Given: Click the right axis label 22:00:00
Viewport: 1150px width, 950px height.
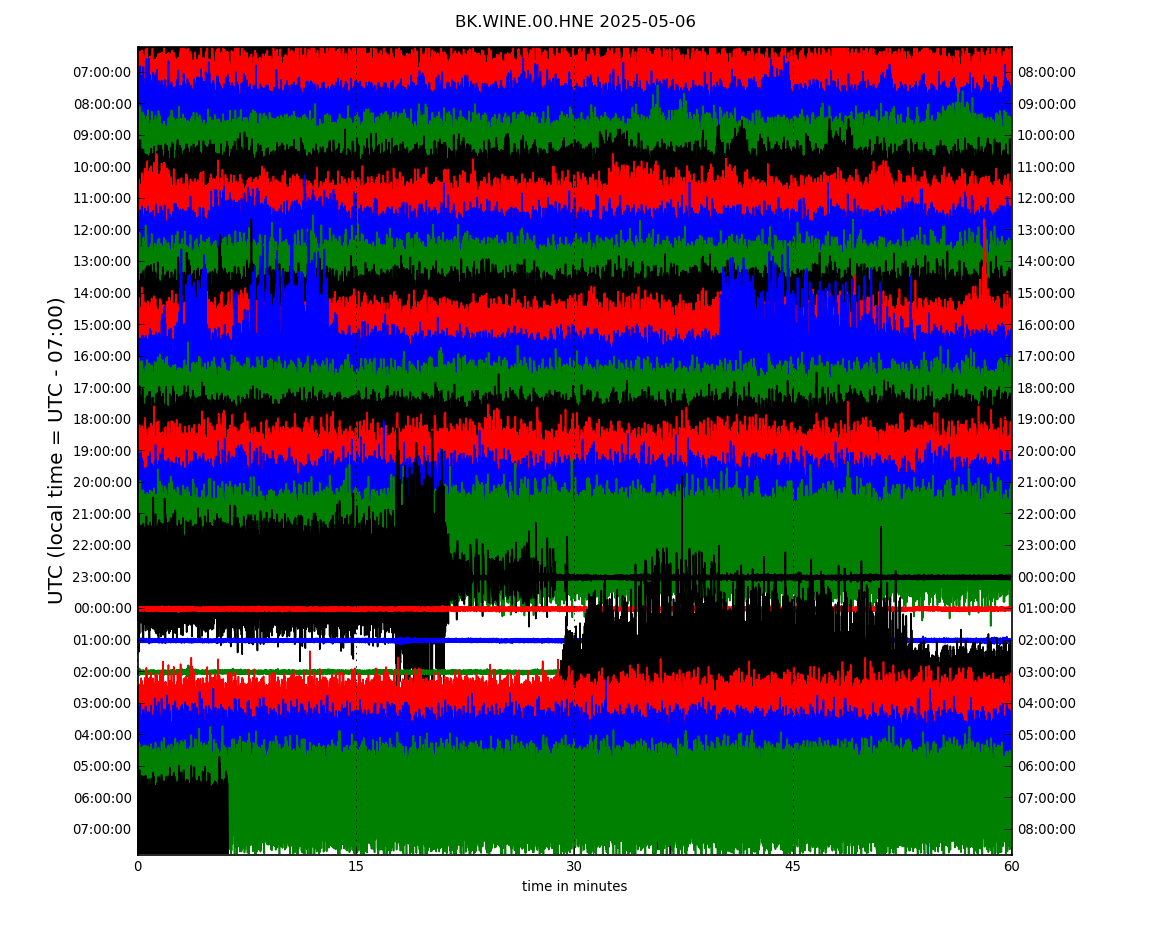Looking at the screenshot, I should click(1047, 514).
